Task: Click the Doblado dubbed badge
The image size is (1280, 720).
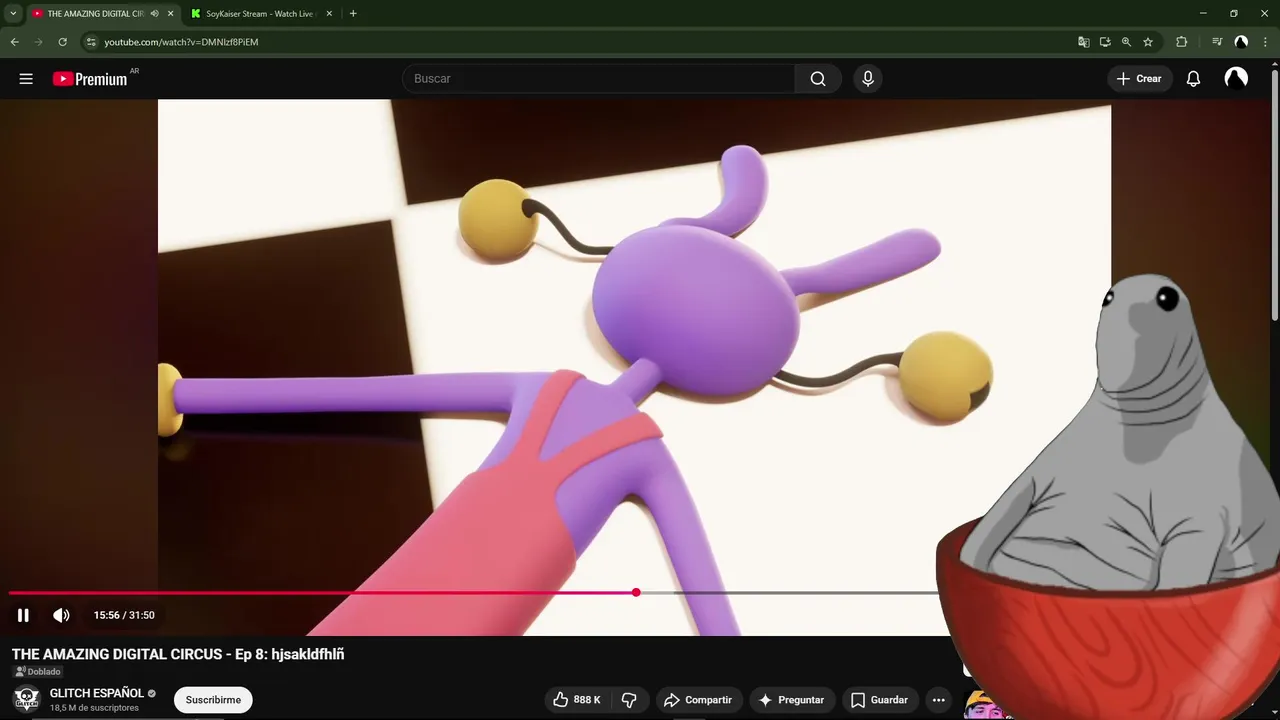Action: click(x=38, y=672)
